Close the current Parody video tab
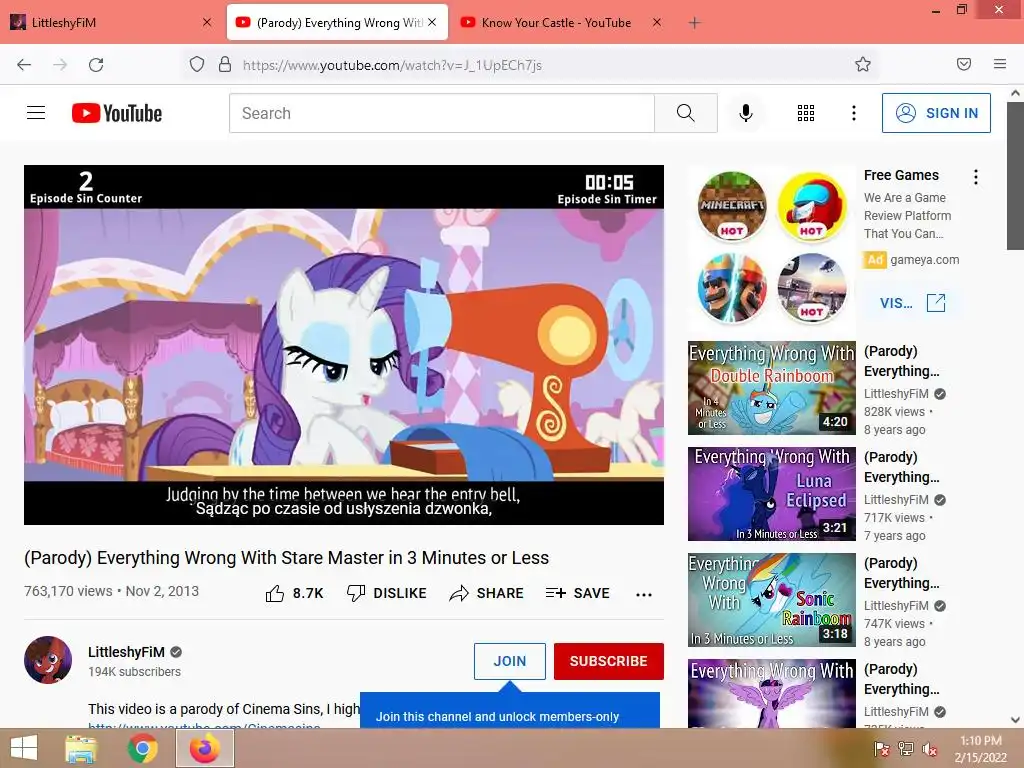The image size is (1024, 768). tap(432, 22)
